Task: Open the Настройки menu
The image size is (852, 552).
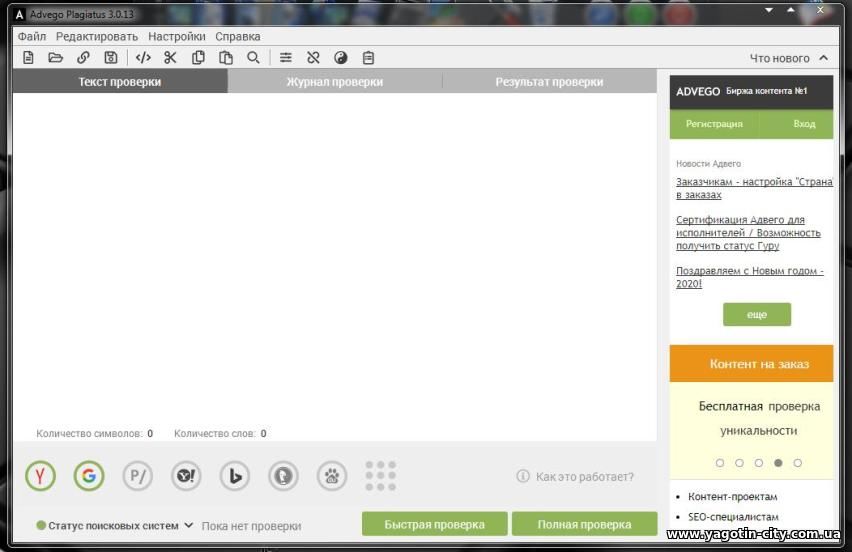Action: pos(177,36)
